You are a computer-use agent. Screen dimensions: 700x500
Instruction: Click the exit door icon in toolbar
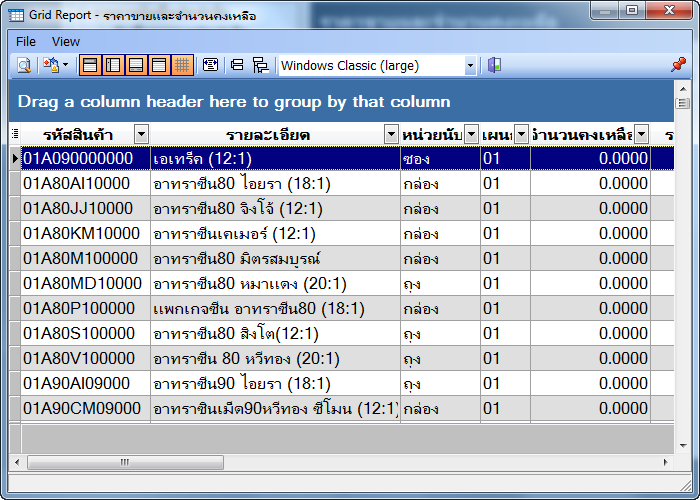click(494, 65)
